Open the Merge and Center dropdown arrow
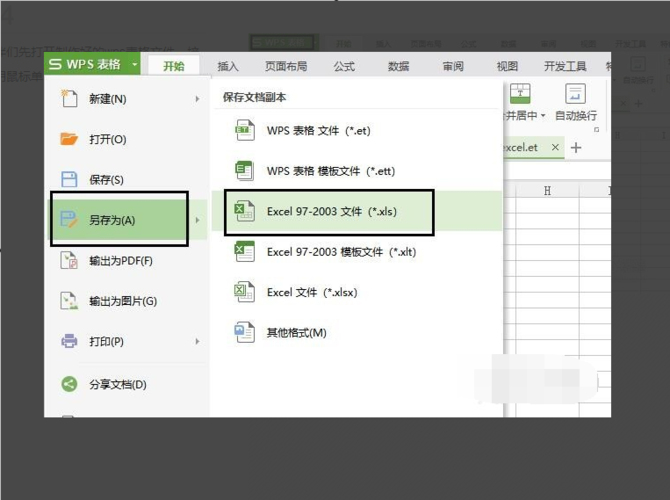This screenshot has height=500, width=670. click(543, 115)
